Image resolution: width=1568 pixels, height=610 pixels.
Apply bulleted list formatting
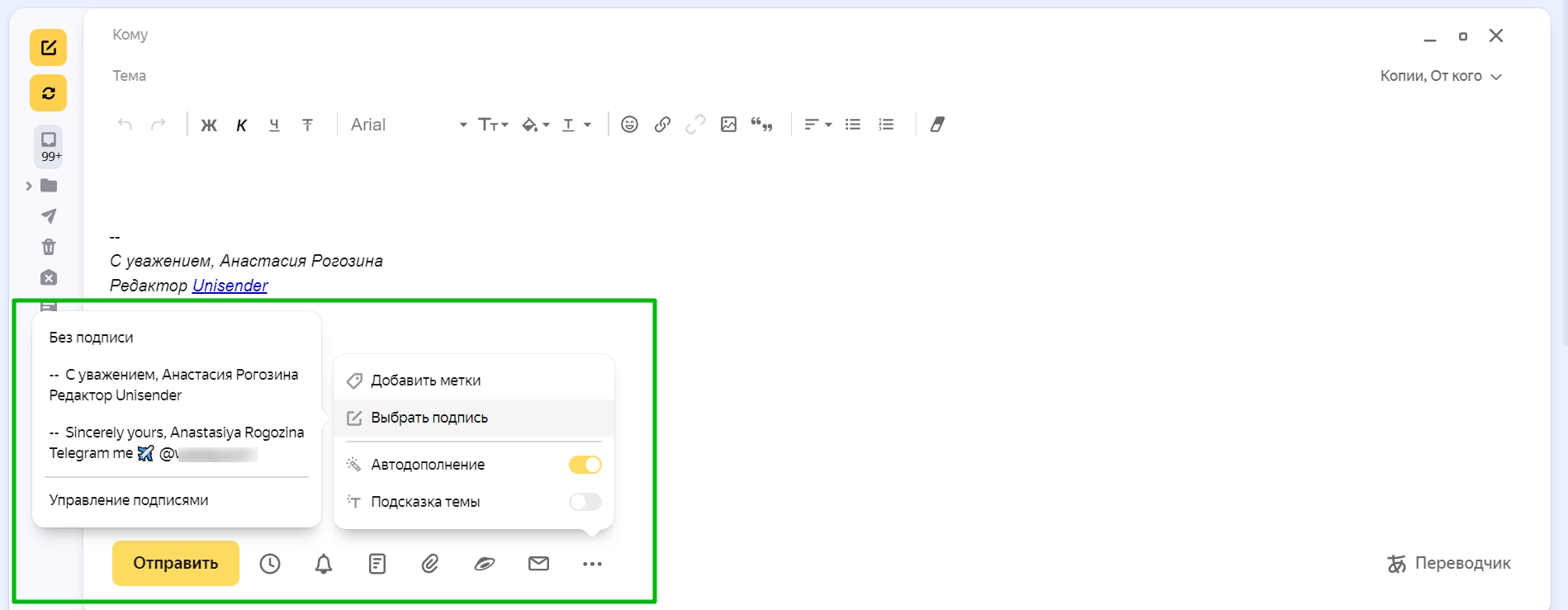pos(853,125)
